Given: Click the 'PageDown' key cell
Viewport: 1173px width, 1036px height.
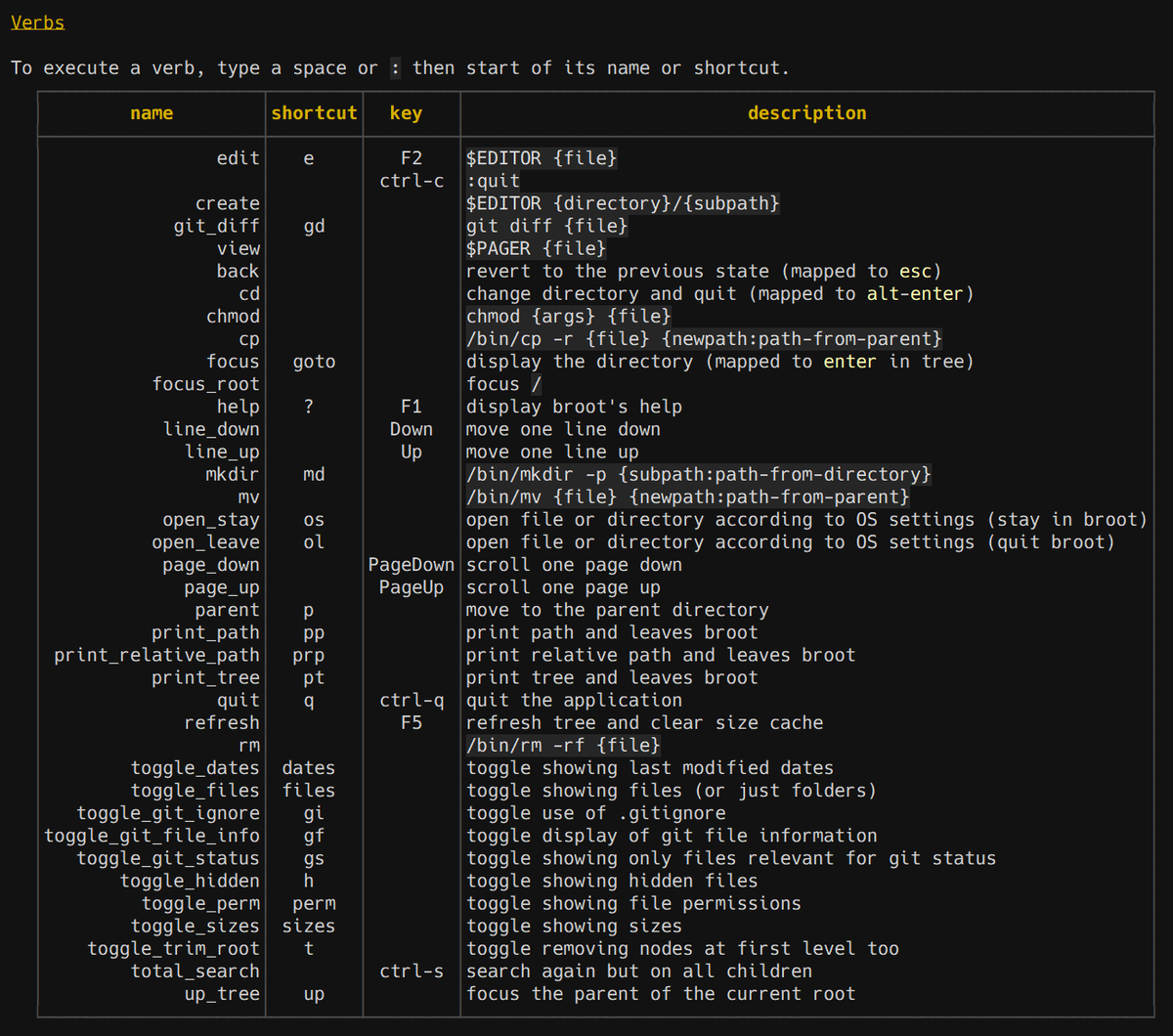Looking at the screenshot, I should point(412,565).
